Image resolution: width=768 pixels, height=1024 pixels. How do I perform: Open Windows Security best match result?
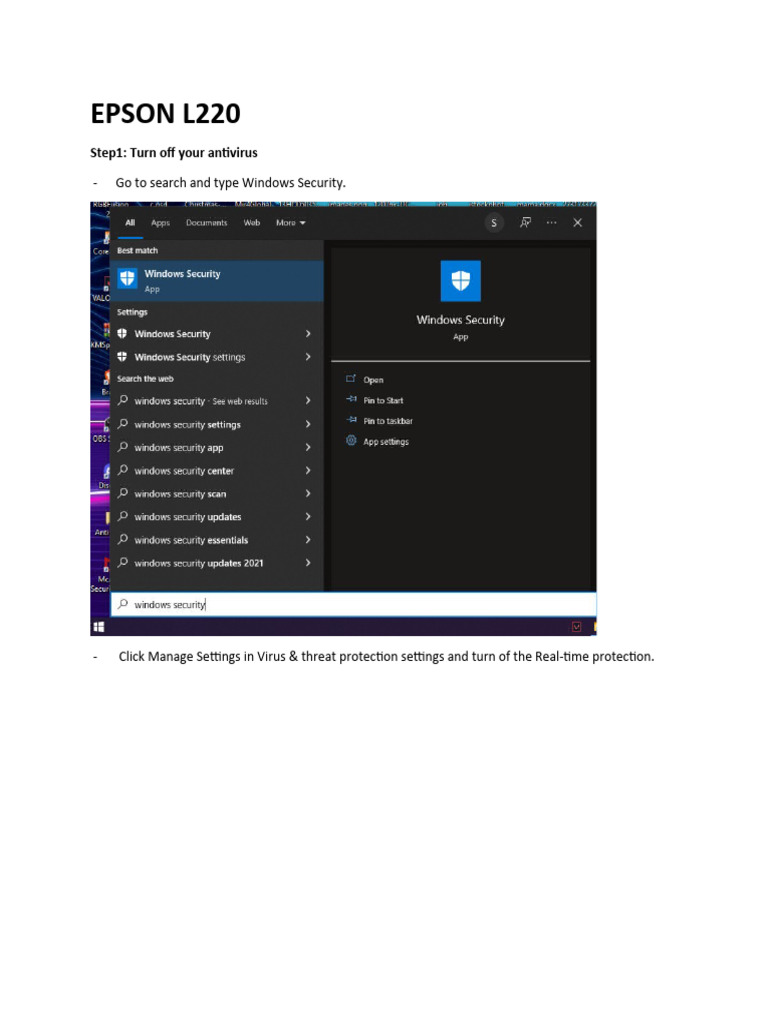pos(217,281)
